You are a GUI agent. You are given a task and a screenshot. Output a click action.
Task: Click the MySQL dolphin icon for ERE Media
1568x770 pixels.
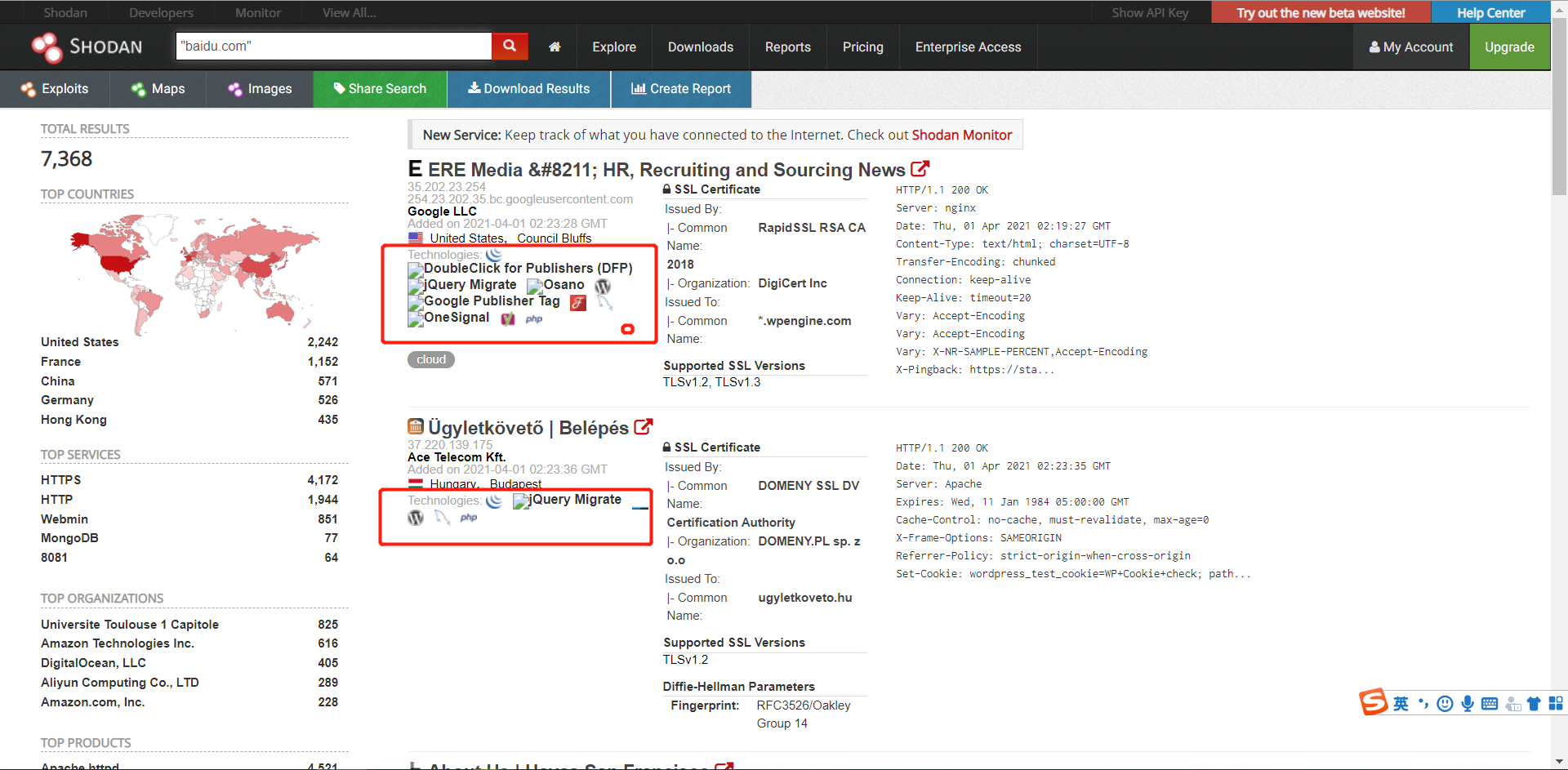tap(605, 302)
